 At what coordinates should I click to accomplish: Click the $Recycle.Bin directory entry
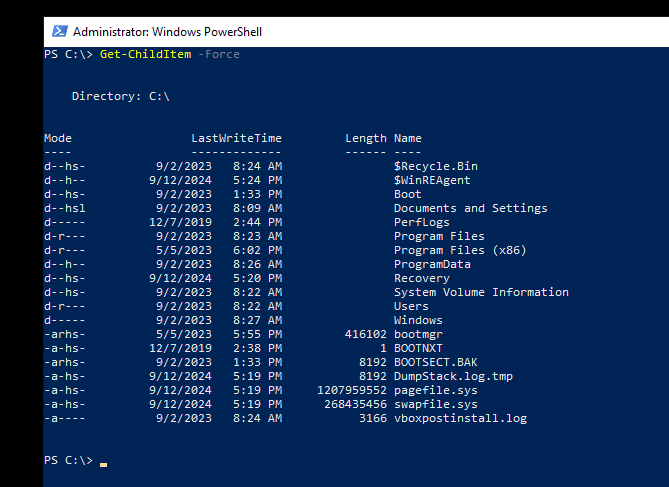[x=436, y=166]
